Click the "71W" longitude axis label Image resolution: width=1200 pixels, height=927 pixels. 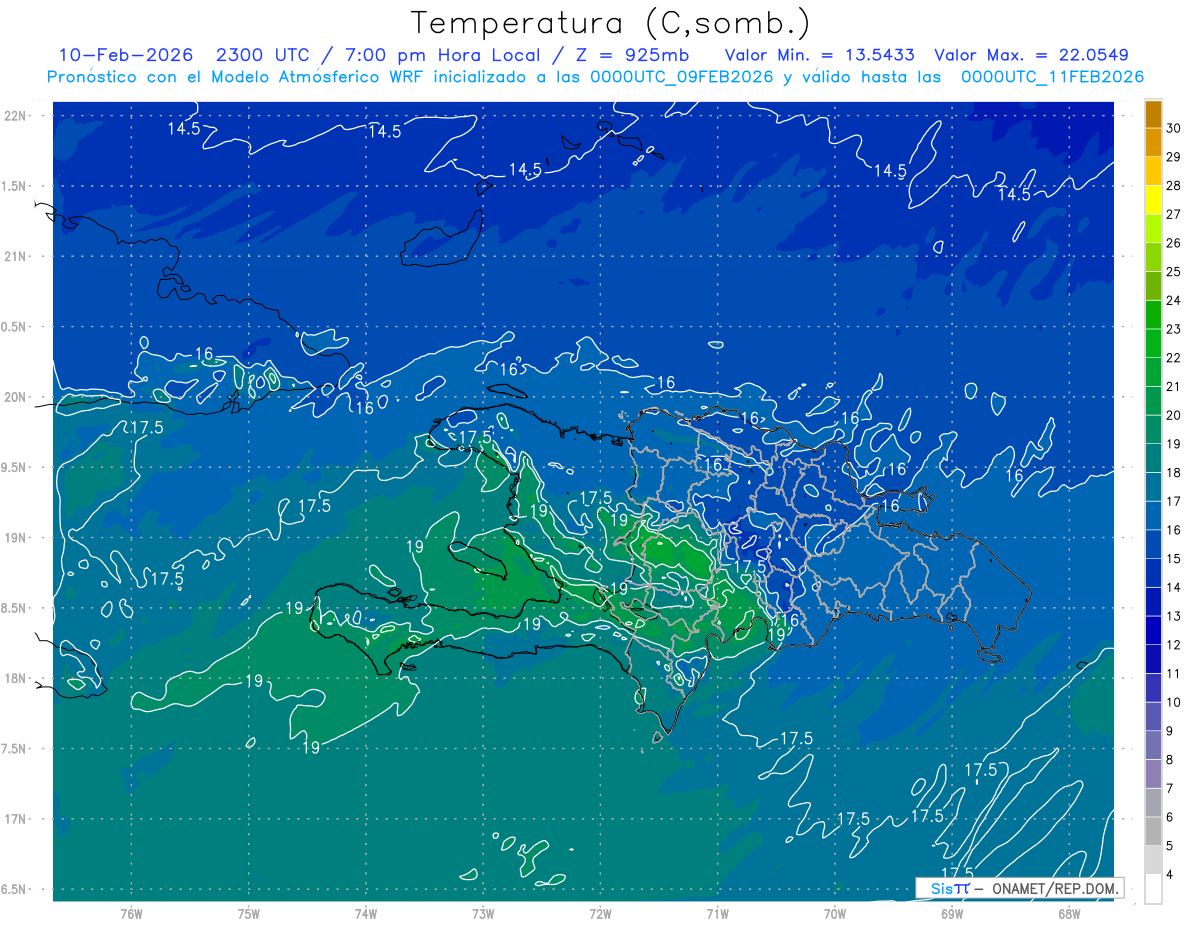click(x=717, y=915)
